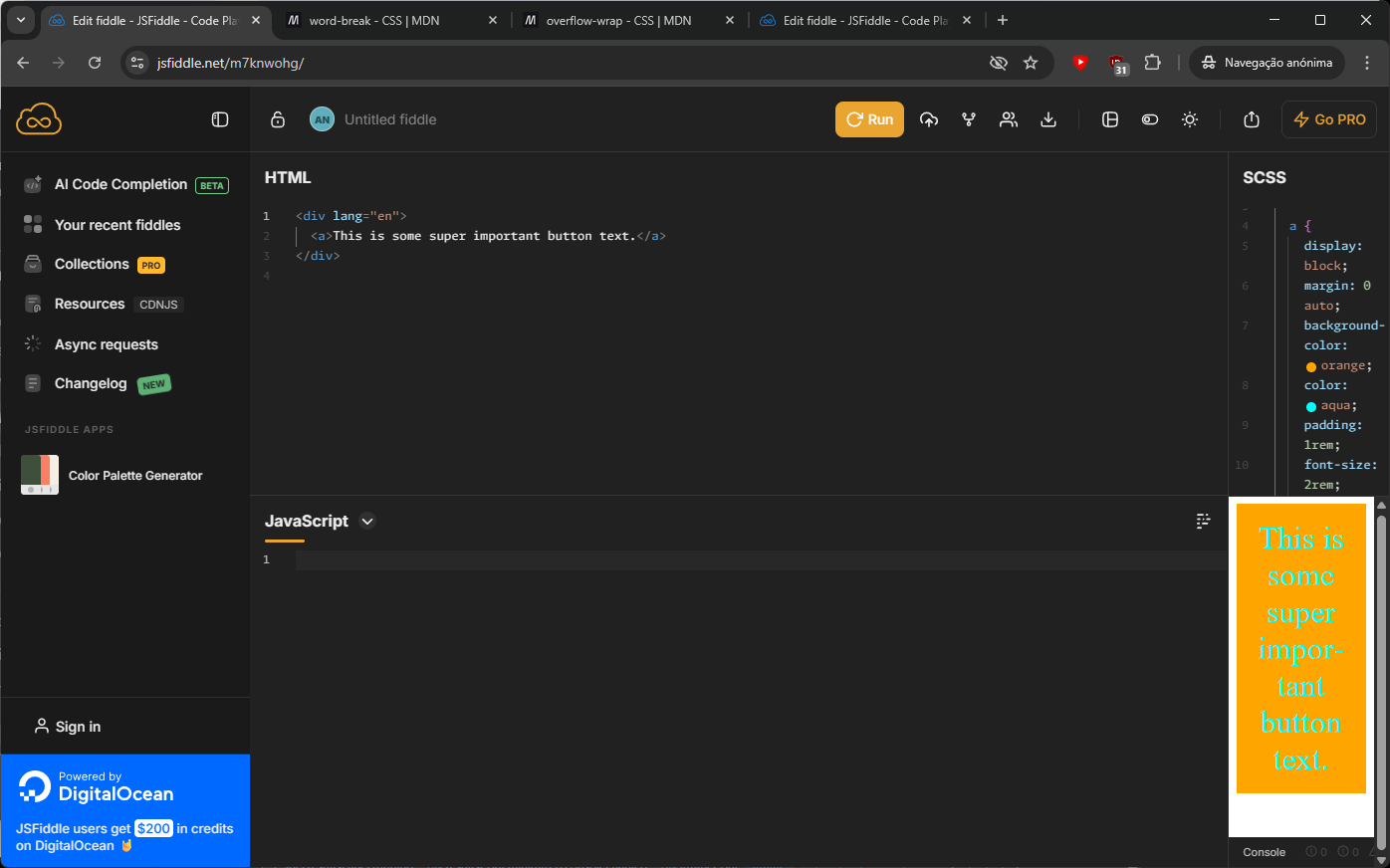Click the red YouTube extension icon
Viewport: 1390px width, 868px height.
(1080, 63)
